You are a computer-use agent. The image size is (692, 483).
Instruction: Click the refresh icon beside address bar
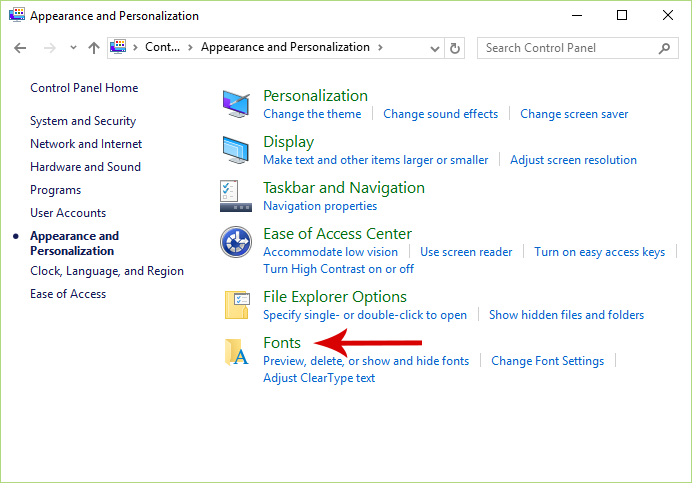(455, 48)
